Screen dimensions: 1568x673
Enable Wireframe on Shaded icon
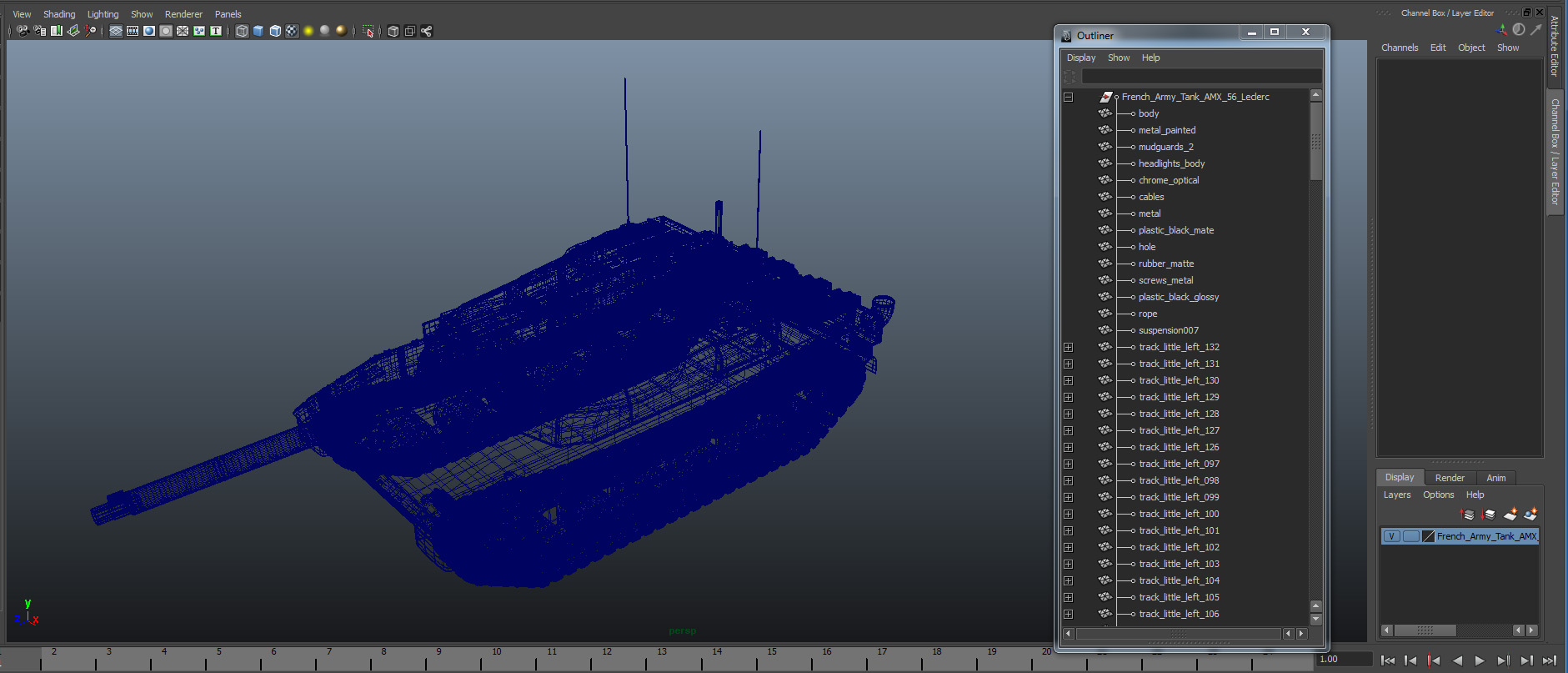275,31
